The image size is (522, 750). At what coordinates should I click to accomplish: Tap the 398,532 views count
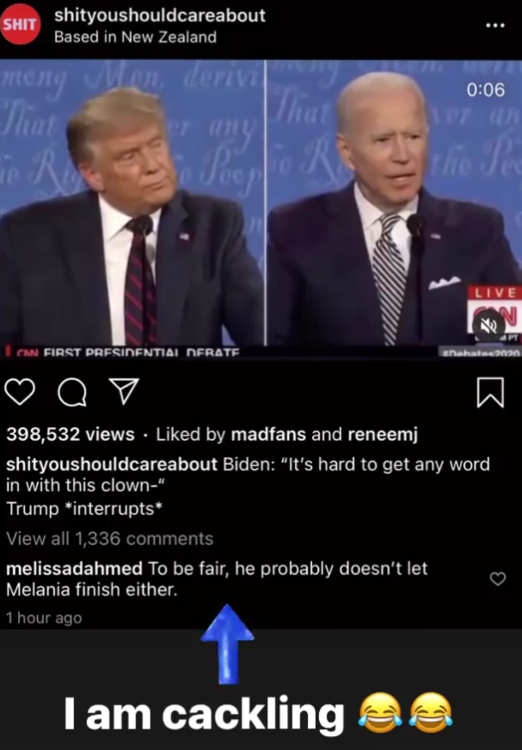(x=70, y=434)
